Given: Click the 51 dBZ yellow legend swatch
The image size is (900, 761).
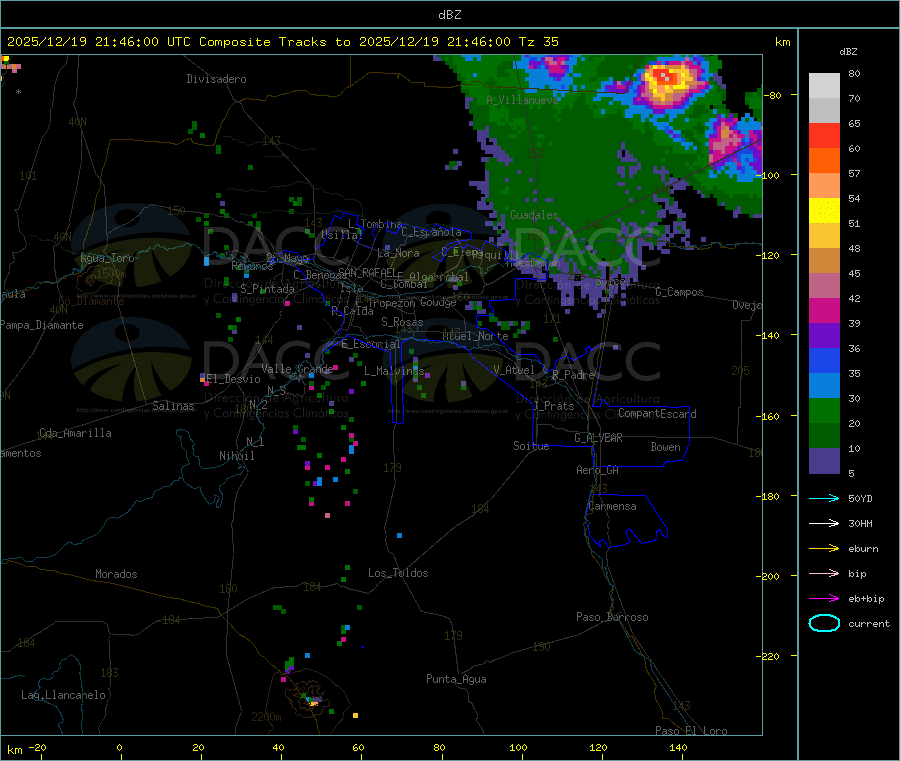Looking at the screenshot, I should tap(824, 211).
